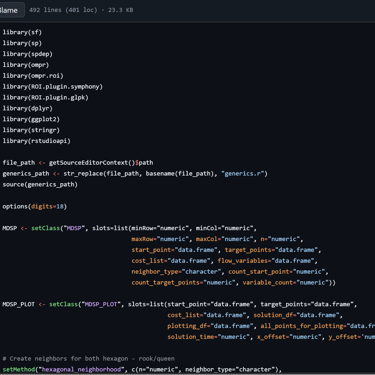
Task: Click the file_path assignment line
Action: [78, 163]
